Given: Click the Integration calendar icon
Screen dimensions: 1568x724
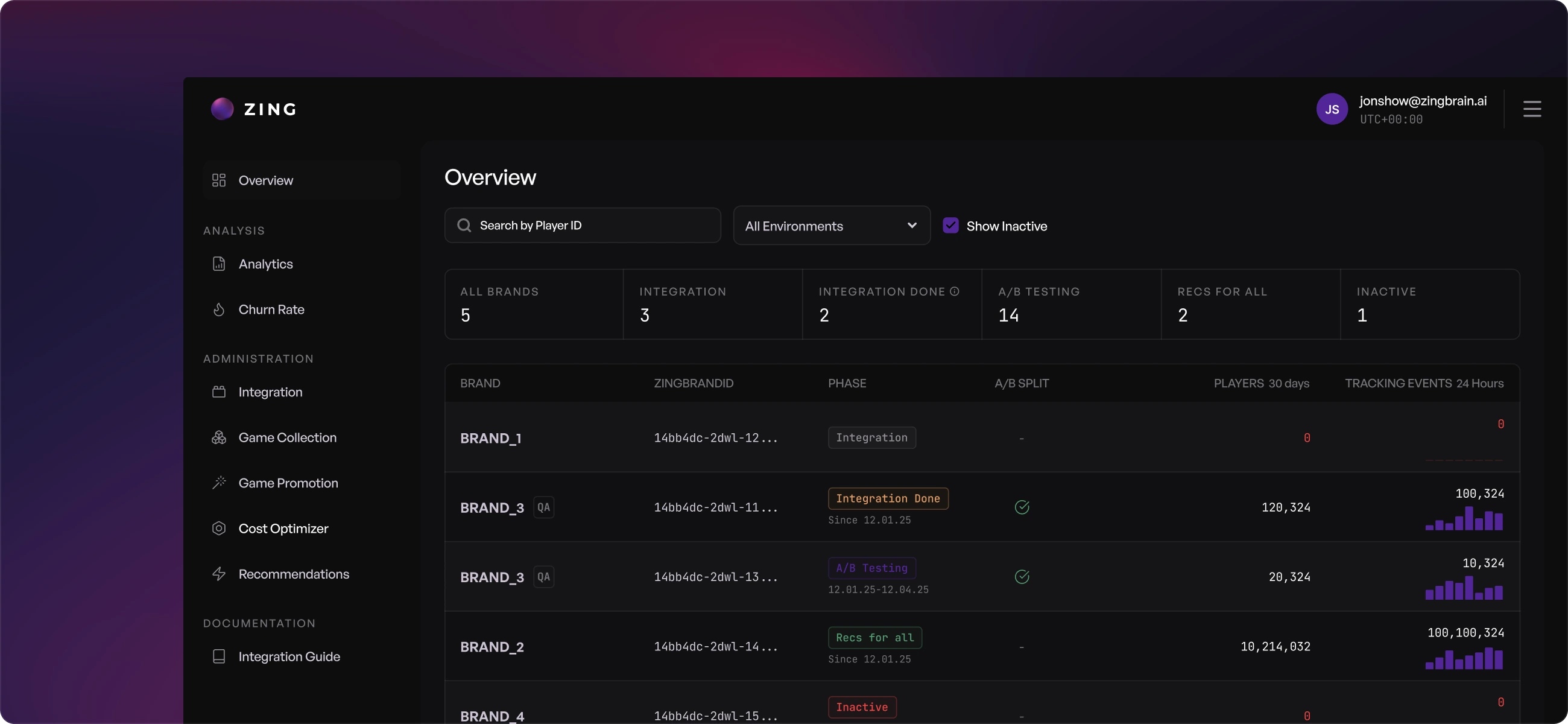Looking at the screenshot, I should click(x=218, y=392).
